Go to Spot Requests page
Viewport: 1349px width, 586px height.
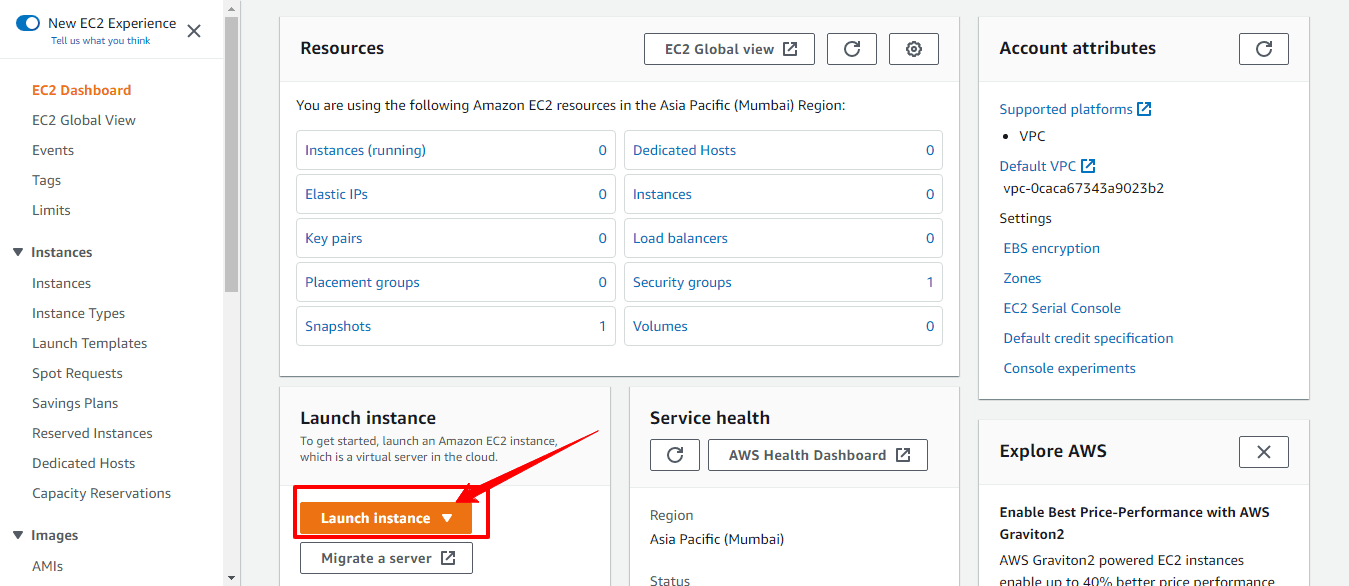click(x=77, y=373)
